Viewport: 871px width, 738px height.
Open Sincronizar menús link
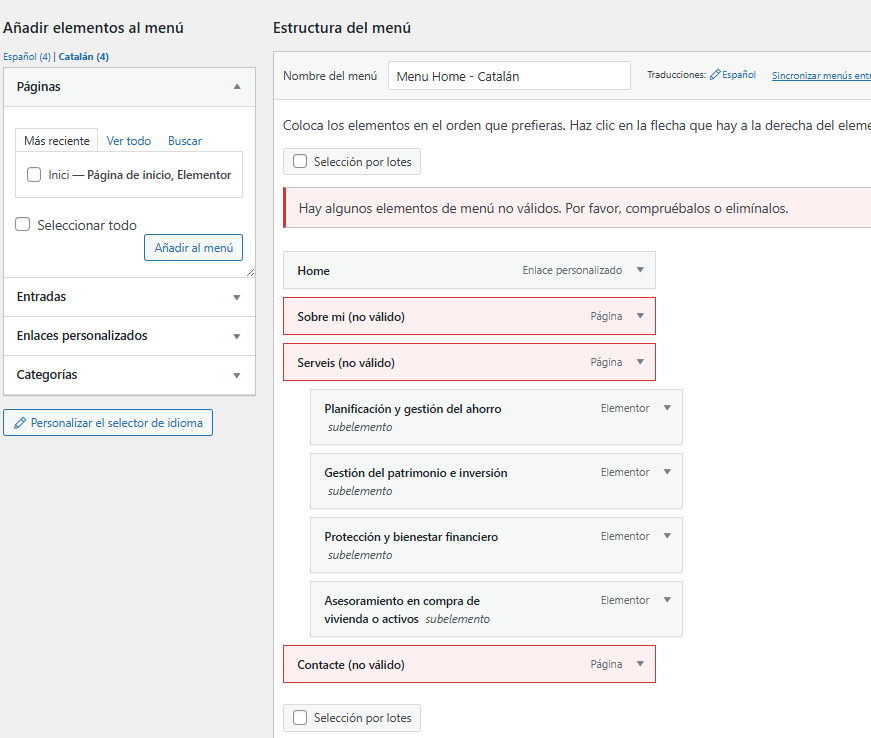[820, 76]
